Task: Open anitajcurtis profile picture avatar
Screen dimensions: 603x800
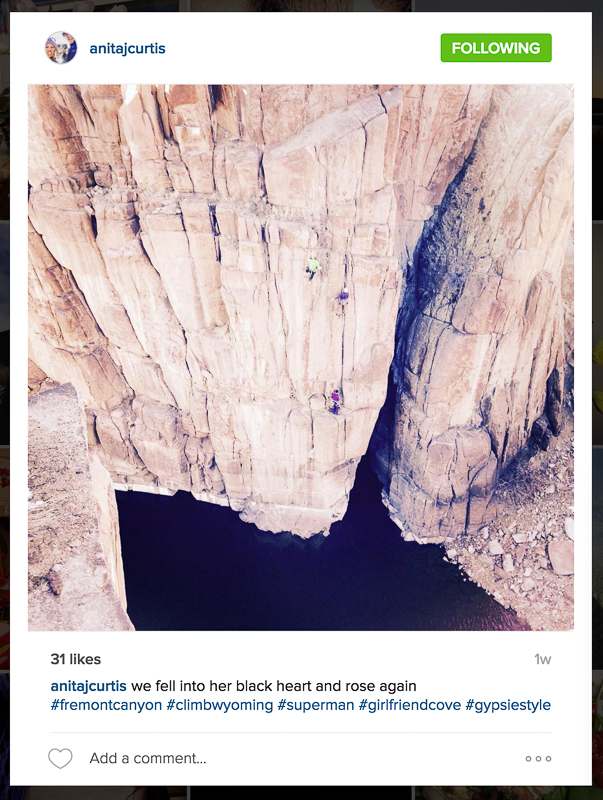Action: click(x=61, y=48)
